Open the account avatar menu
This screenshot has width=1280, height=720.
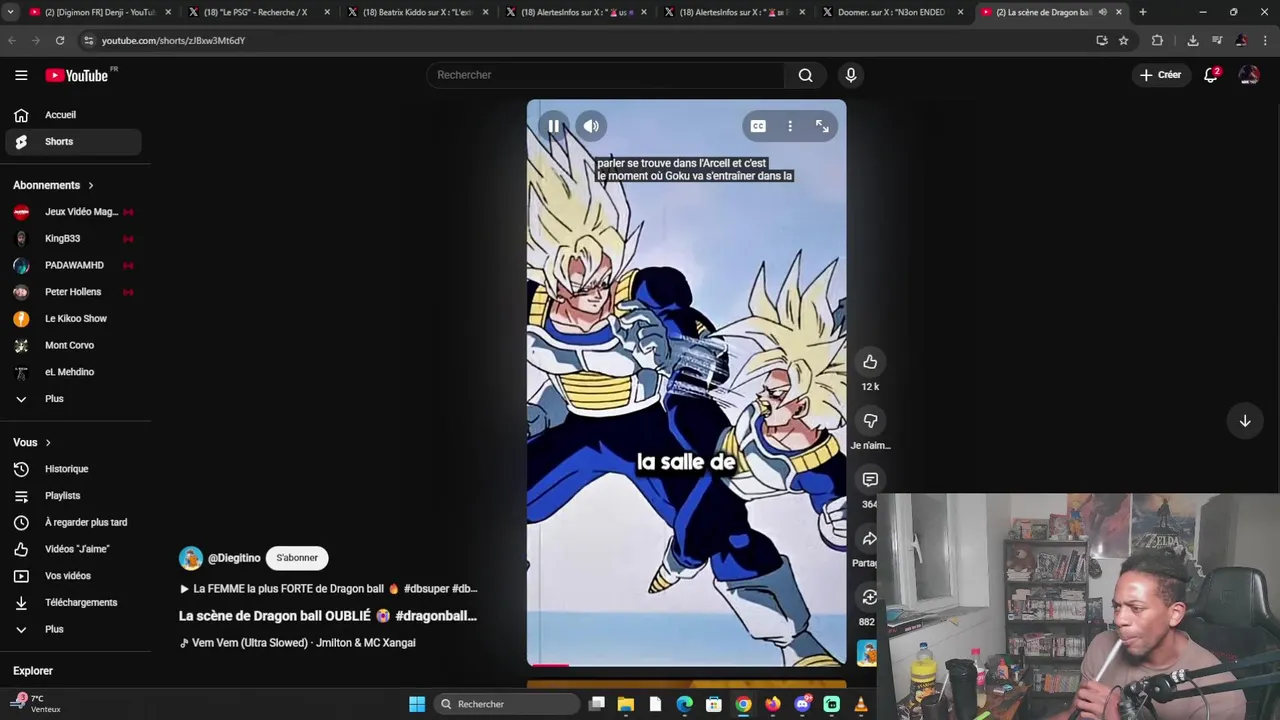[x=1249, y=75]
